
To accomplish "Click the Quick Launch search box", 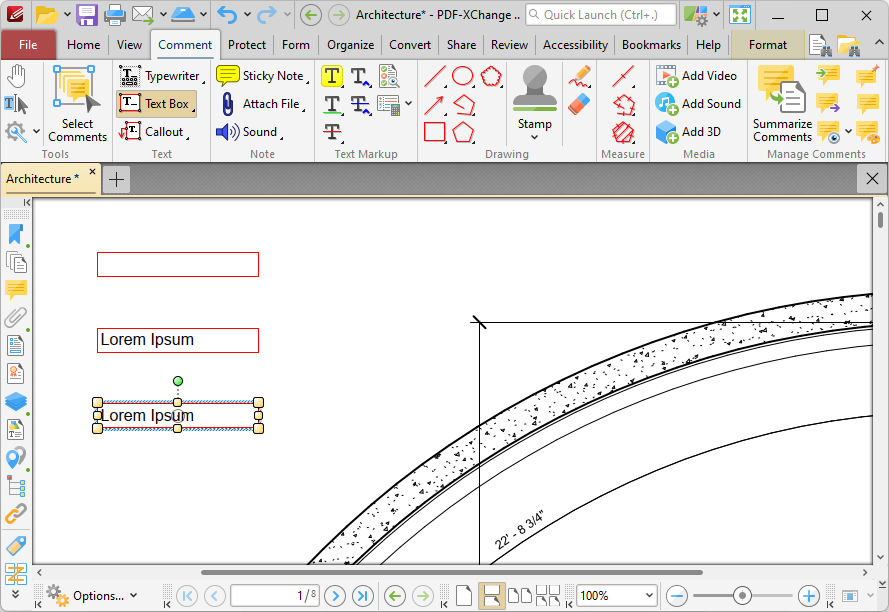I will [601, 15].
